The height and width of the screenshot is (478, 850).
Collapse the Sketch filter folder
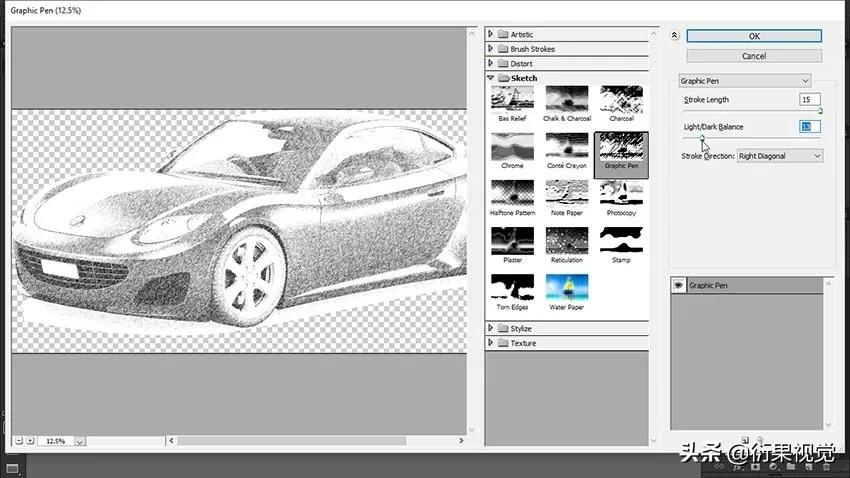click(491, 78)
